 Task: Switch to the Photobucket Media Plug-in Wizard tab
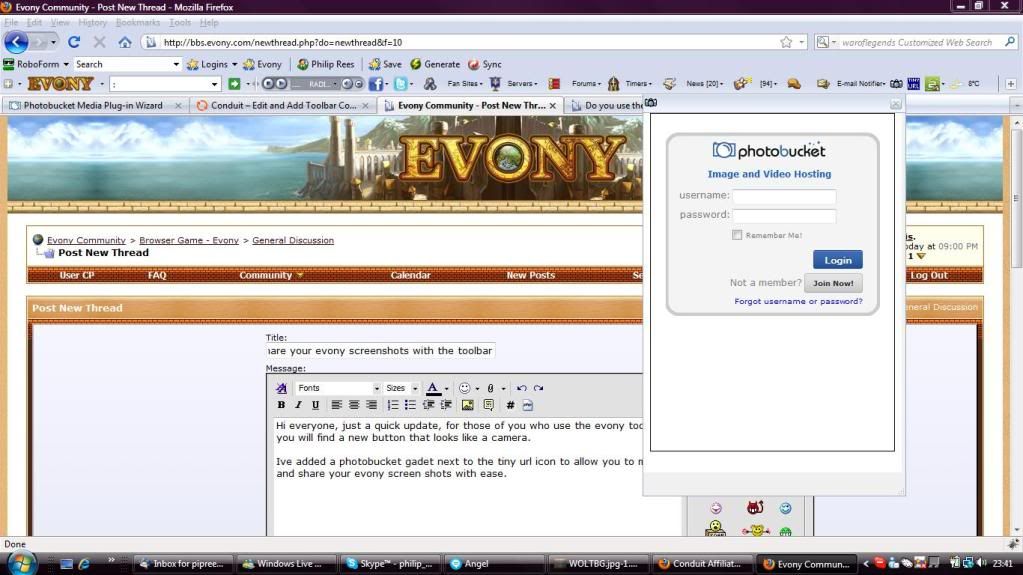93,105
